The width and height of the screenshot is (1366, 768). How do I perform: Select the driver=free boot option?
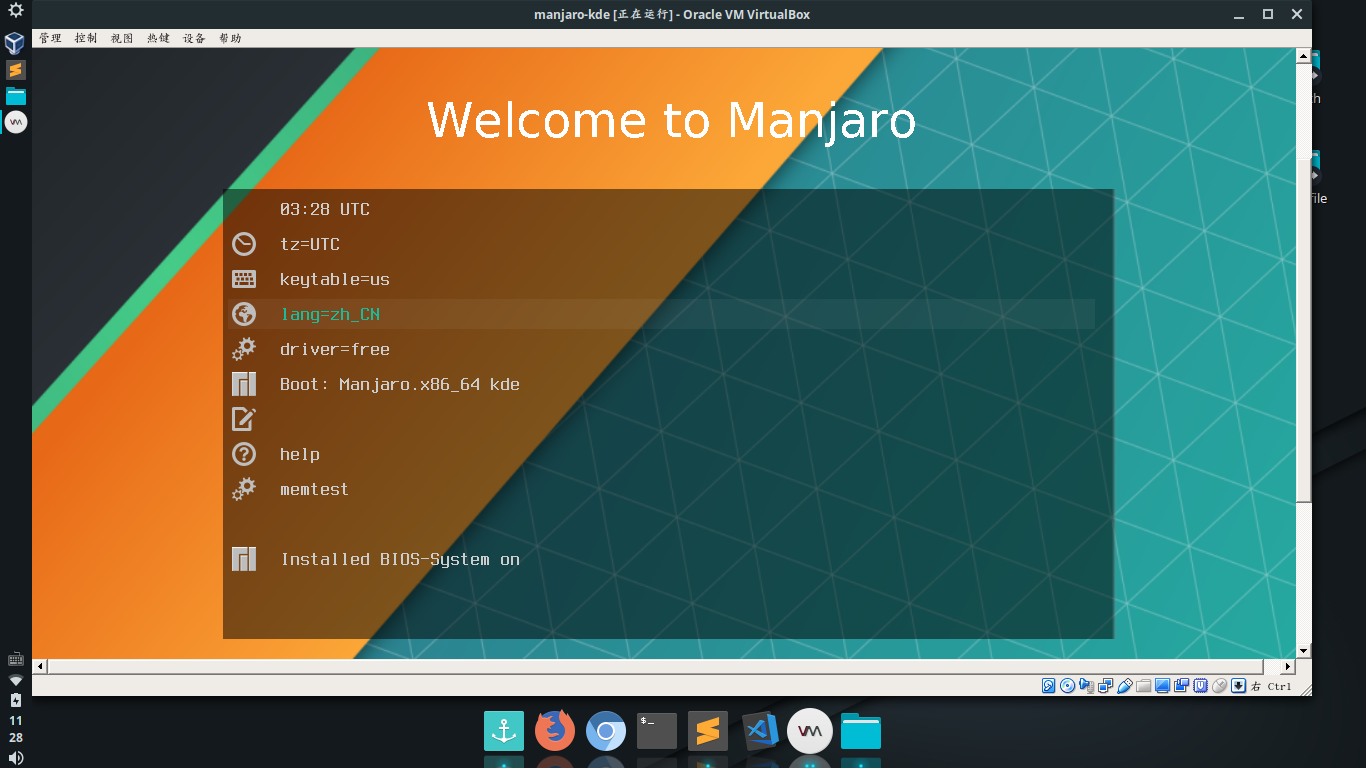point(662,349)
